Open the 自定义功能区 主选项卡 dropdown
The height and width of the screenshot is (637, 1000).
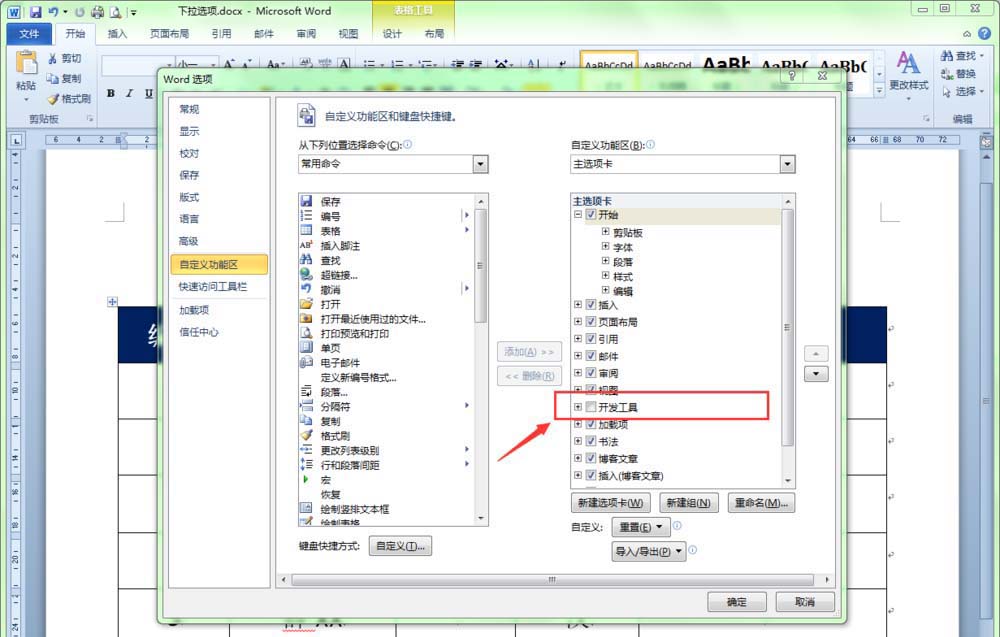788,164
